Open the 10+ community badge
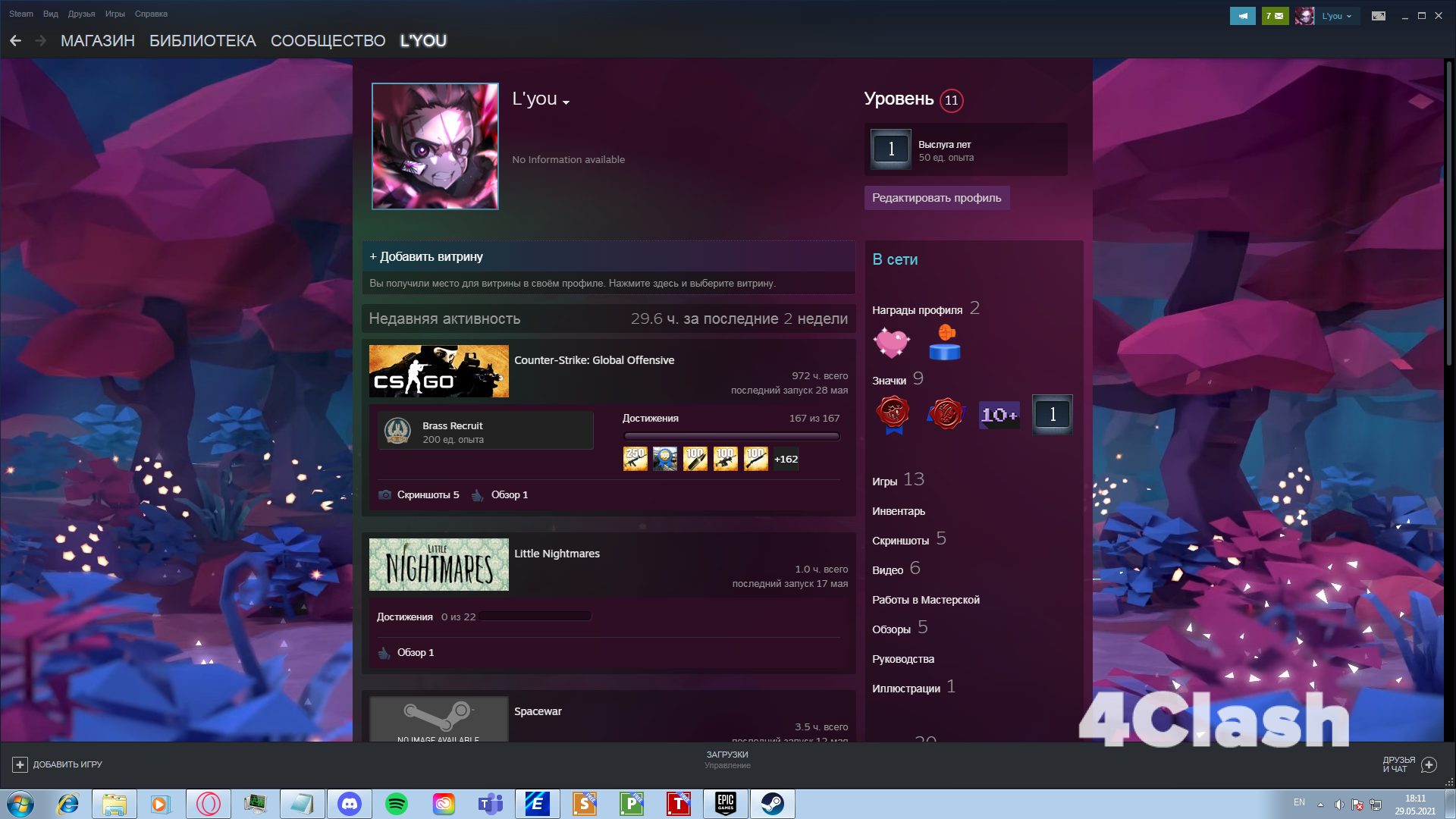Image resolution: width=1456 pixels, height=819 pixels. (x=999, y=414)
